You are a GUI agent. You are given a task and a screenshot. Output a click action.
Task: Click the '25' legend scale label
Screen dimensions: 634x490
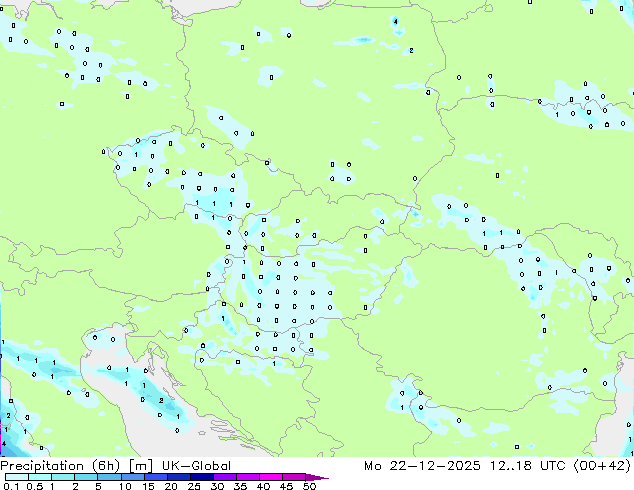(x=194, y=486)
